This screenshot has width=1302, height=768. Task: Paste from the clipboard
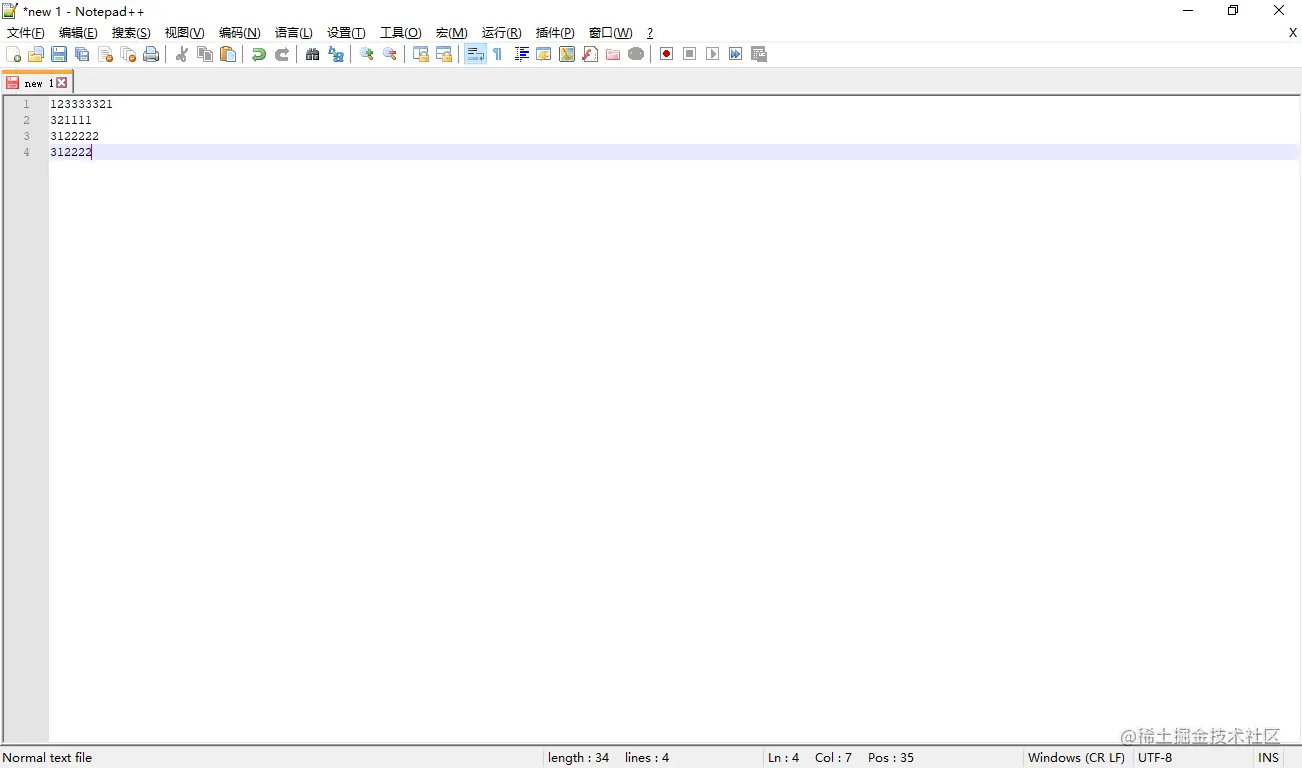pos(228,53)
